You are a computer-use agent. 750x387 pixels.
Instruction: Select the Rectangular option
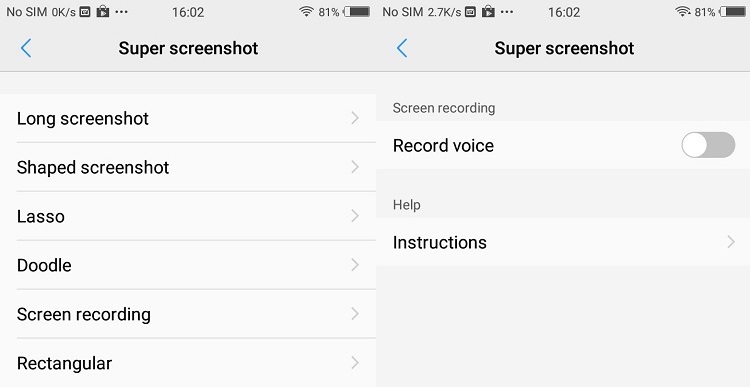[188, 363]
